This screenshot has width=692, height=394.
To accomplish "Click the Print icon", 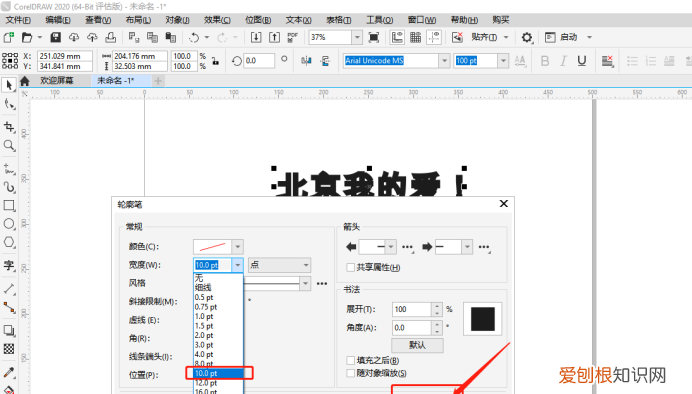I will point(110,38).
